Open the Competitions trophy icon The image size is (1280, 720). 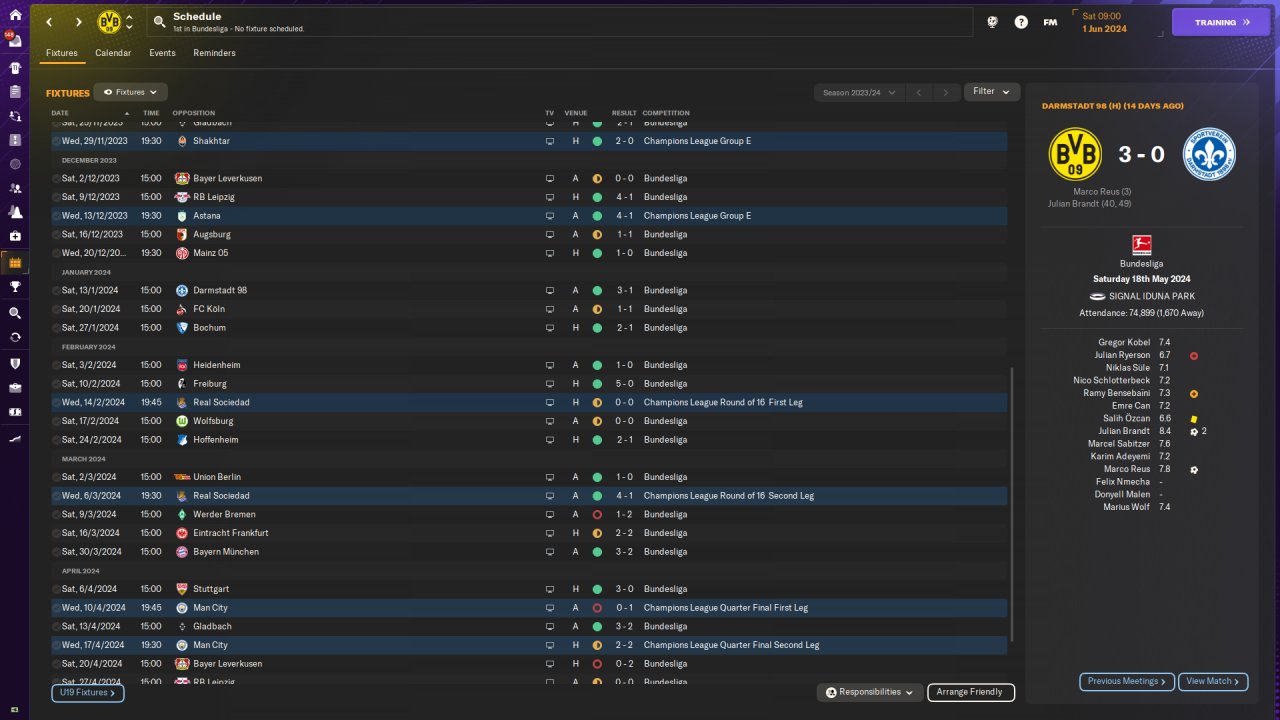tap(15, 287)
